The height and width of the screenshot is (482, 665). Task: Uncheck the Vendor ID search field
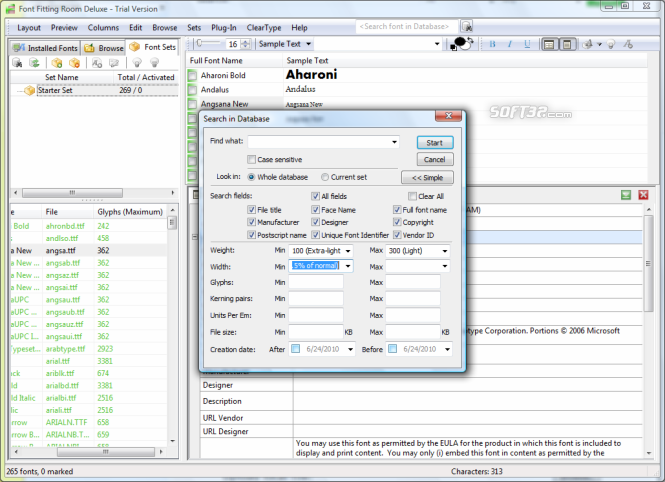click(x=397, y=234)
